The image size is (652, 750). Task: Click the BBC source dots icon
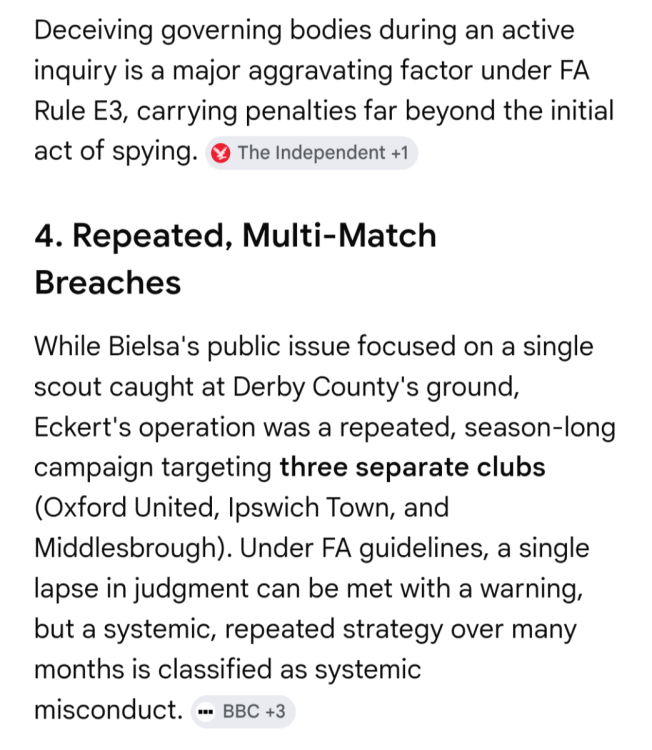[x=206, y=712]
